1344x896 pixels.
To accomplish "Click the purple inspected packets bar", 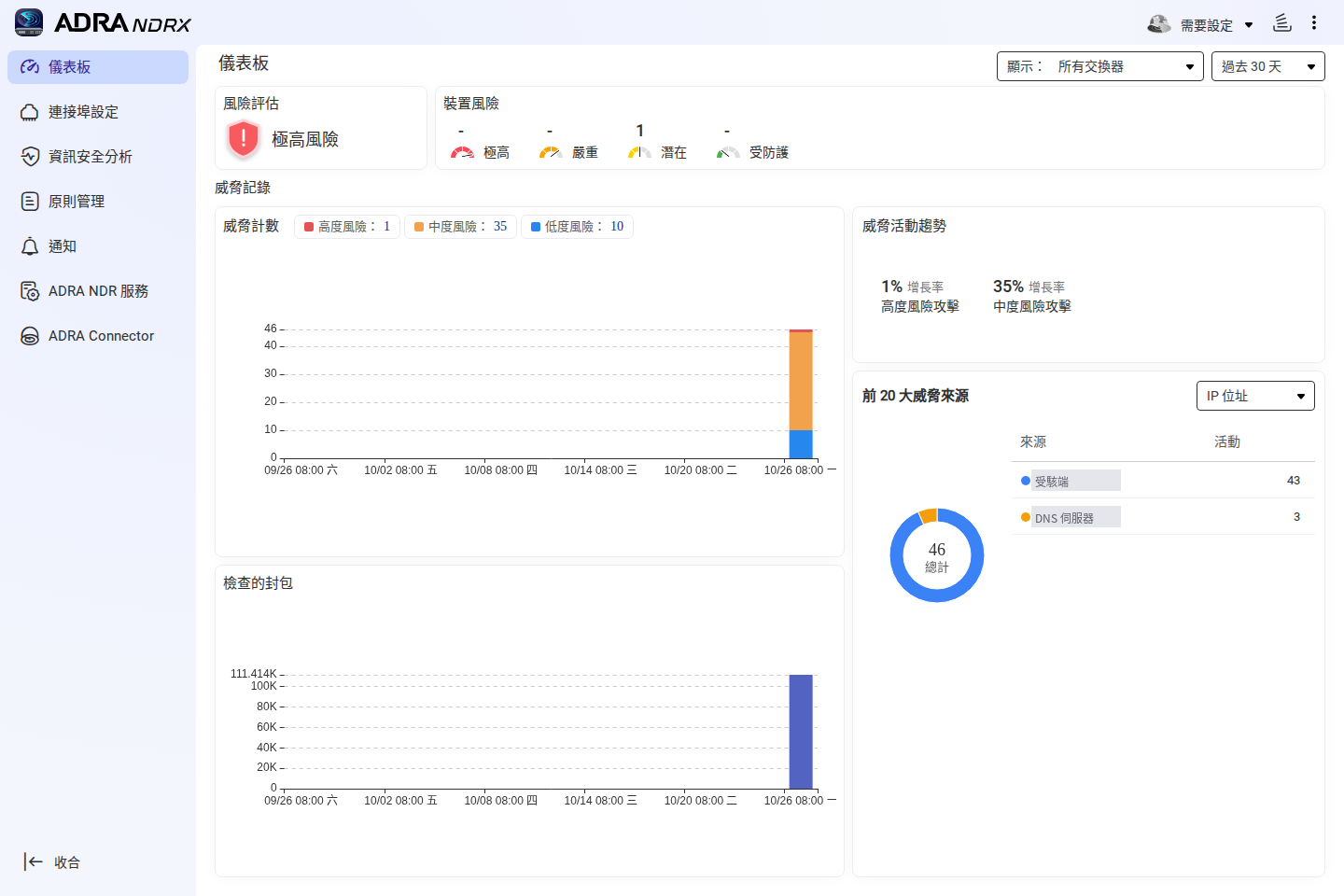I will point(801,732).
